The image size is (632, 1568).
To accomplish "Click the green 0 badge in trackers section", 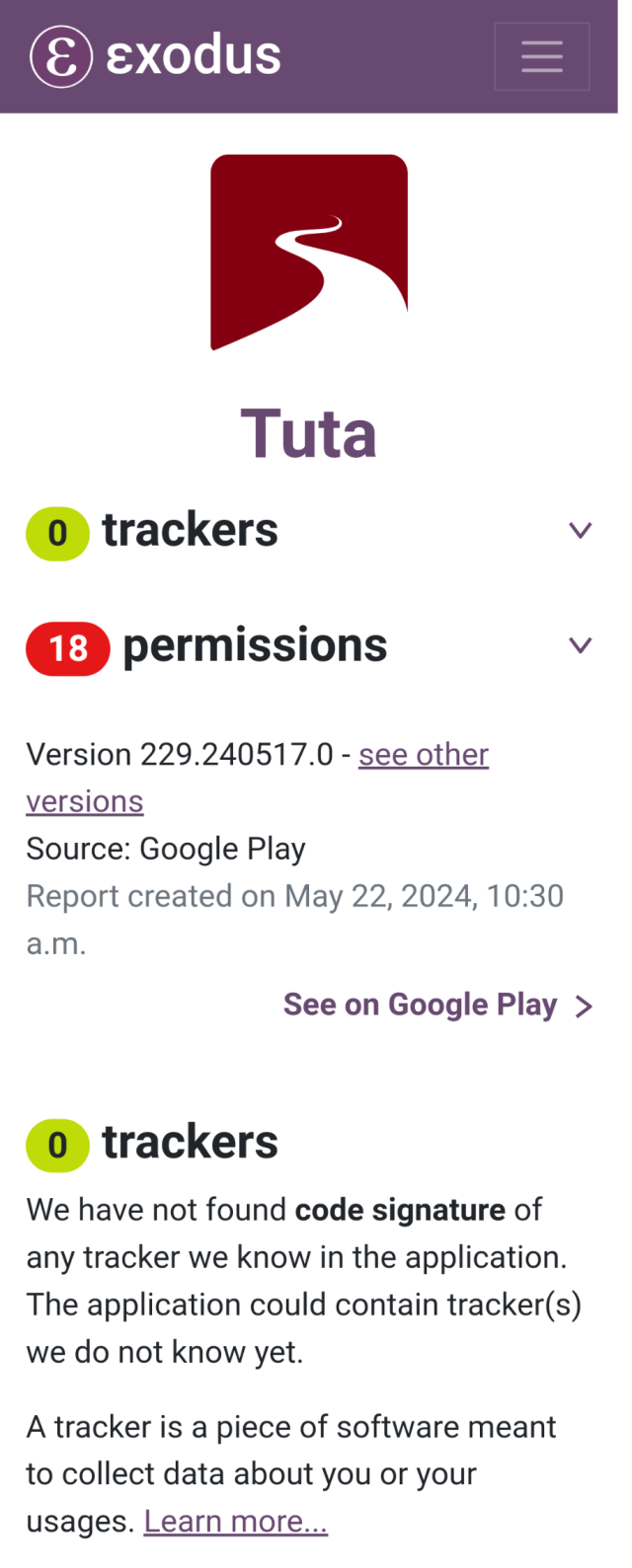I will (57, 1145).
